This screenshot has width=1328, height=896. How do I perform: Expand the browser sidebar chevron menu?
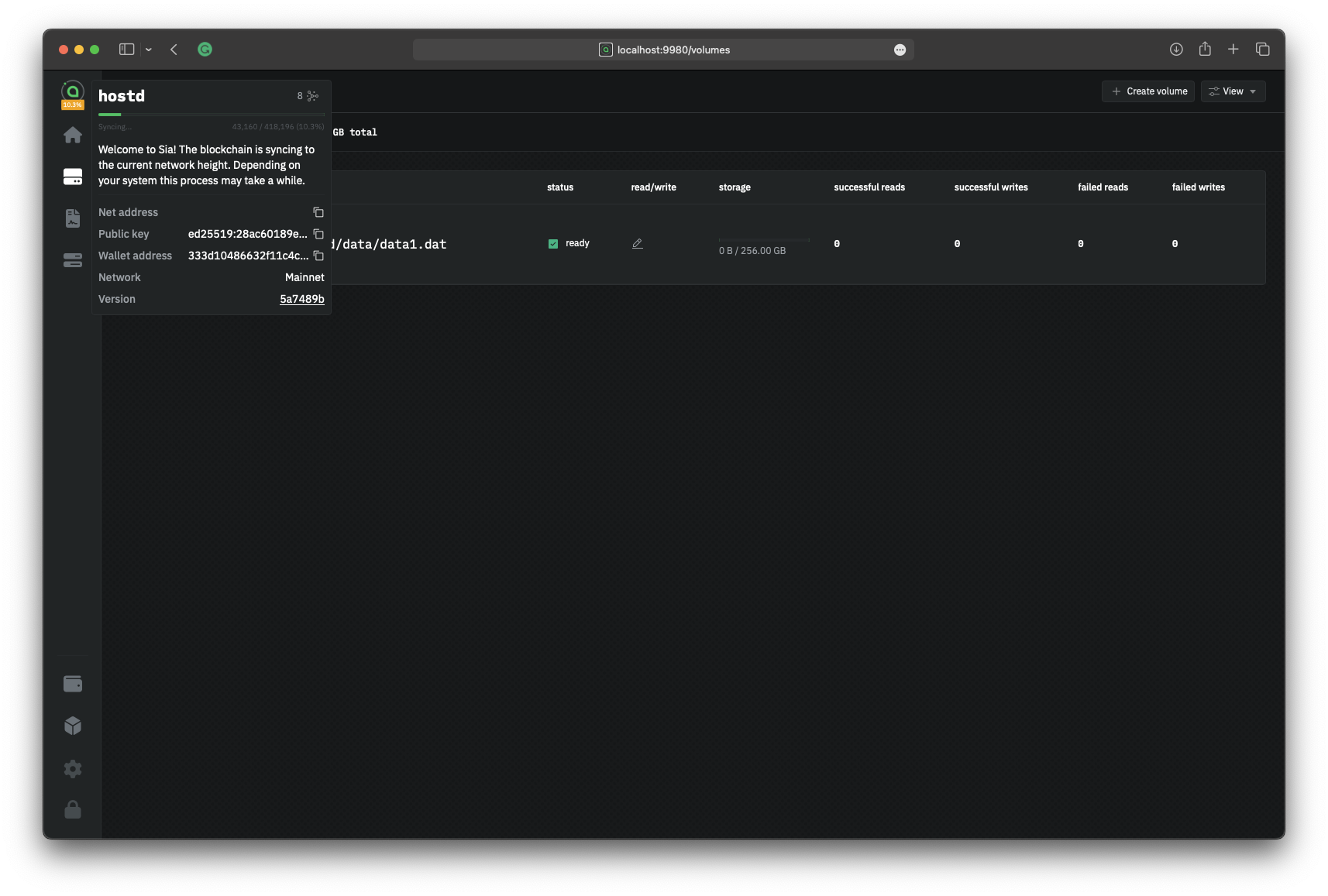pyautogui.click(x=149, y=50)
